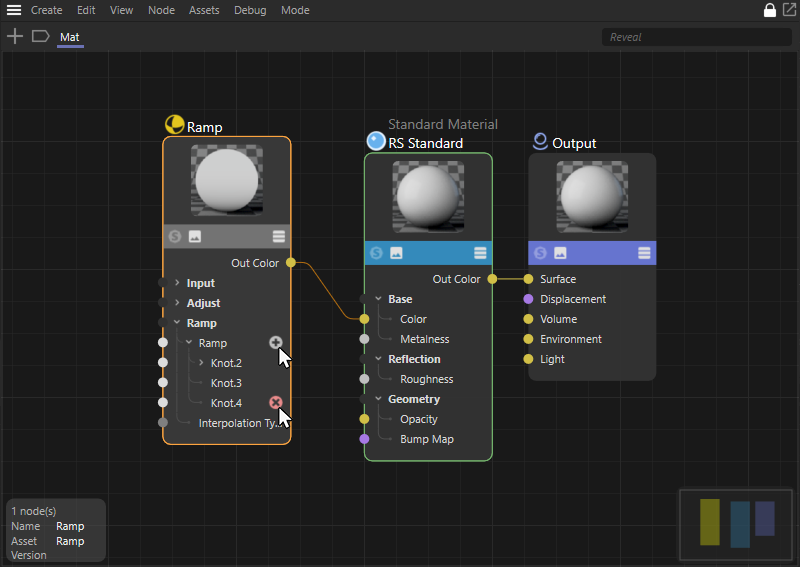Click the Reveal search field

(696, 37)
